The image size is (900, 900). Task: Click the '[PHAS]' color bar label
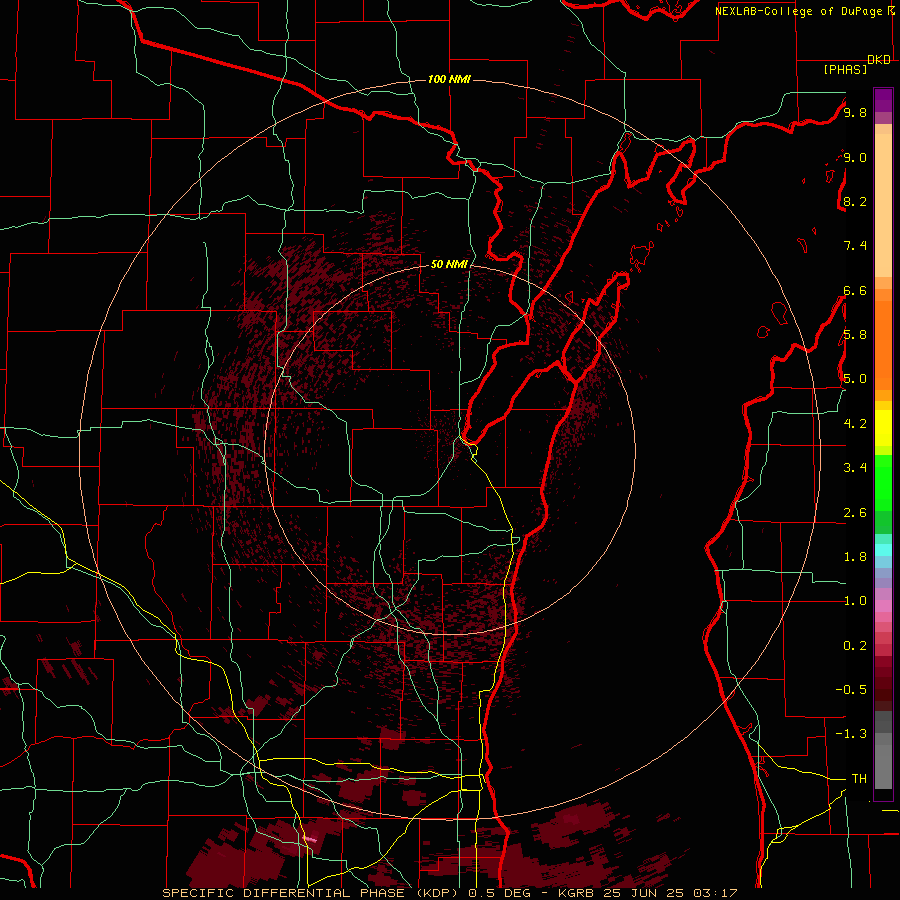pyautogui.click(x=845, y=69)
